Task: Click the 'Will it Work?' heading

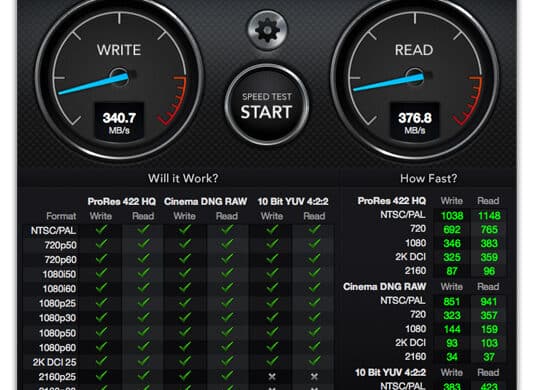Action: (183, 178)
